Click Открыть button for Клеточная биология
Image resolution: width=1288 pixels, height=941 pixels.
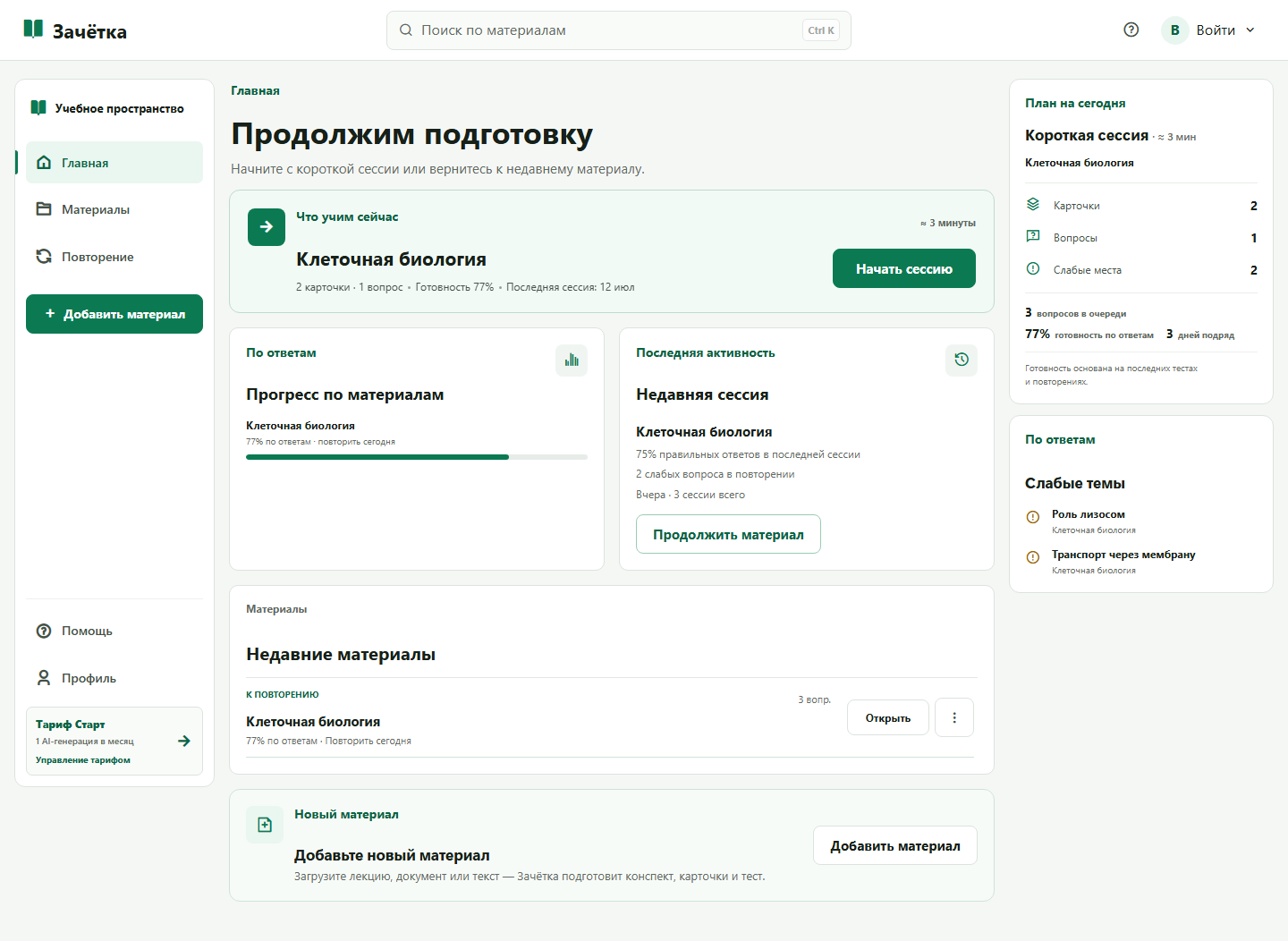click(x=888, y=717)
